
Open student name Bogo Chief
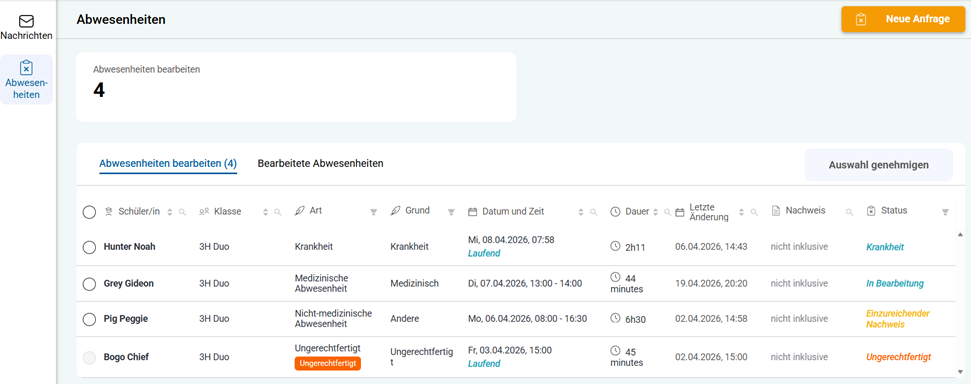pos(126,357)
